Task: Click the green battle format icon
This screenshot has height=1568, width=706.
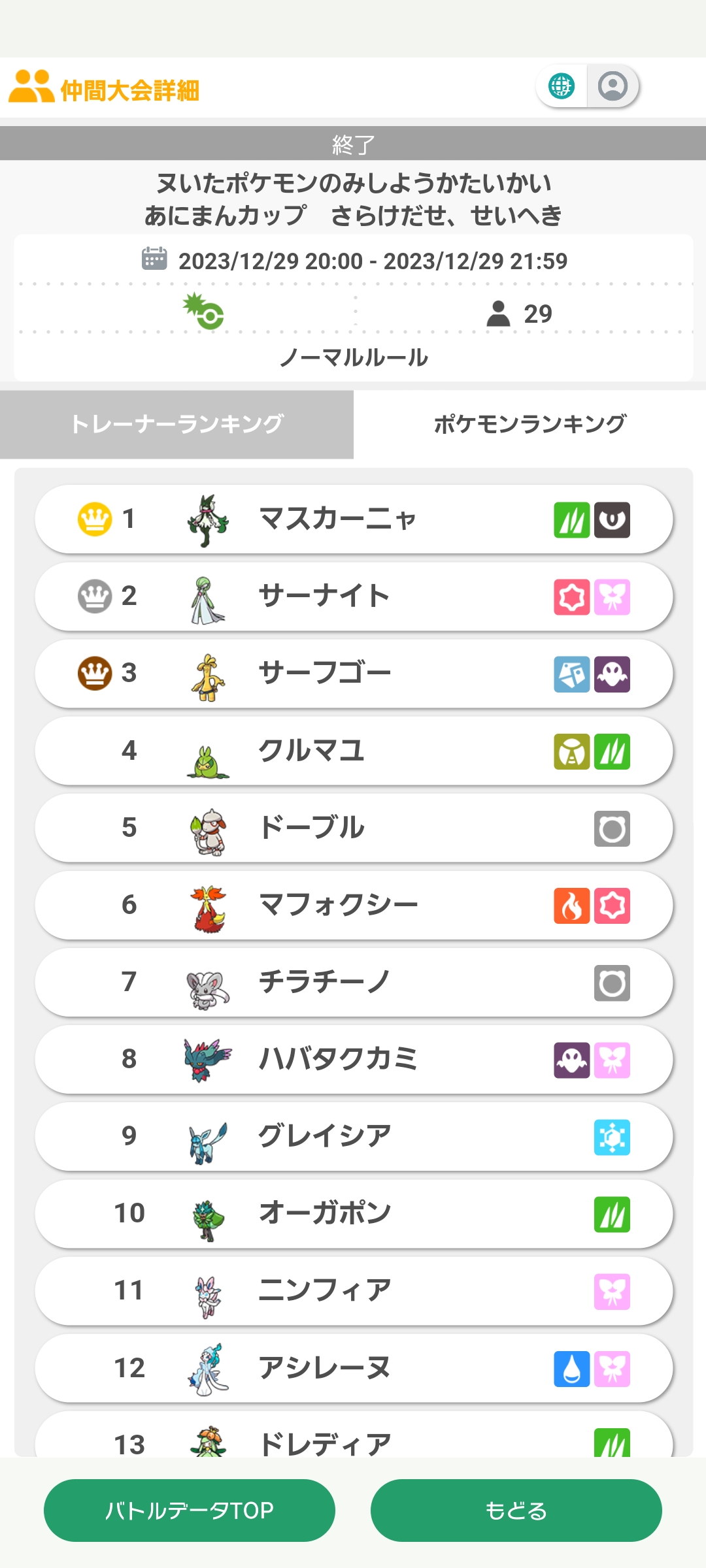Action: 204,312
